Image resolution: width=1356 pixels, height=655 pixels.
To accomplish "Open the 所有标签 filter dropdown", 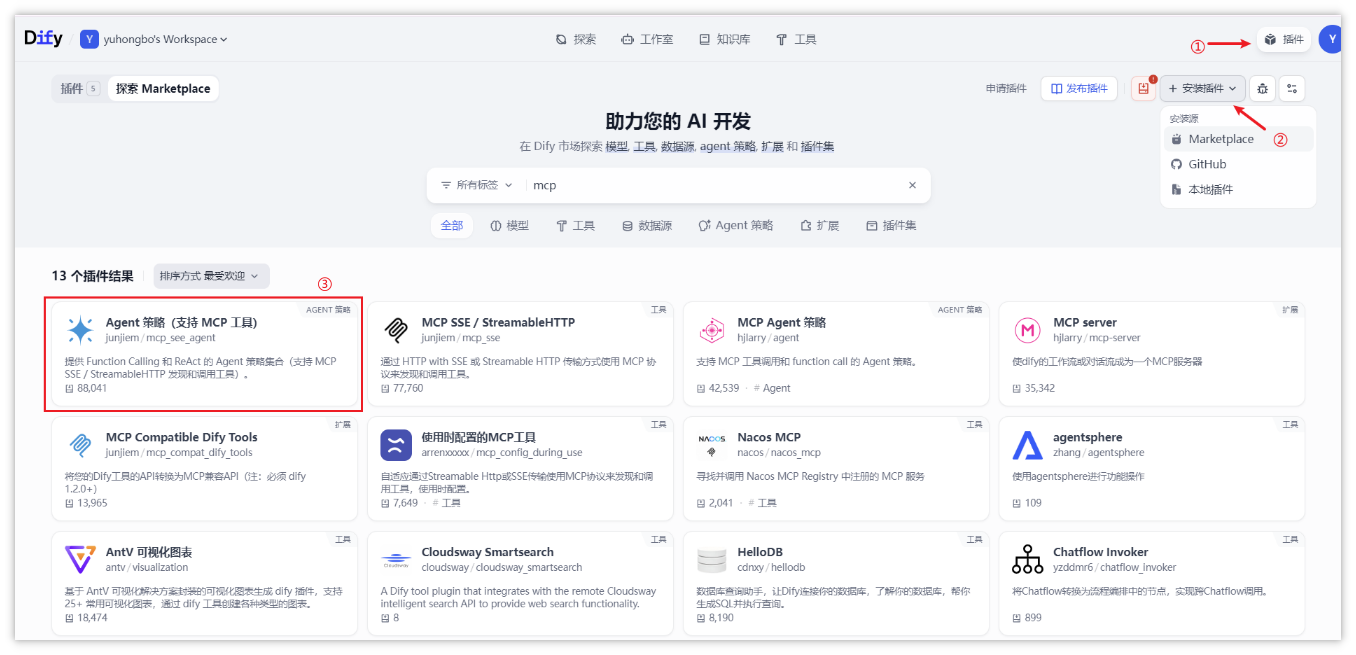I will coord(477,185).
